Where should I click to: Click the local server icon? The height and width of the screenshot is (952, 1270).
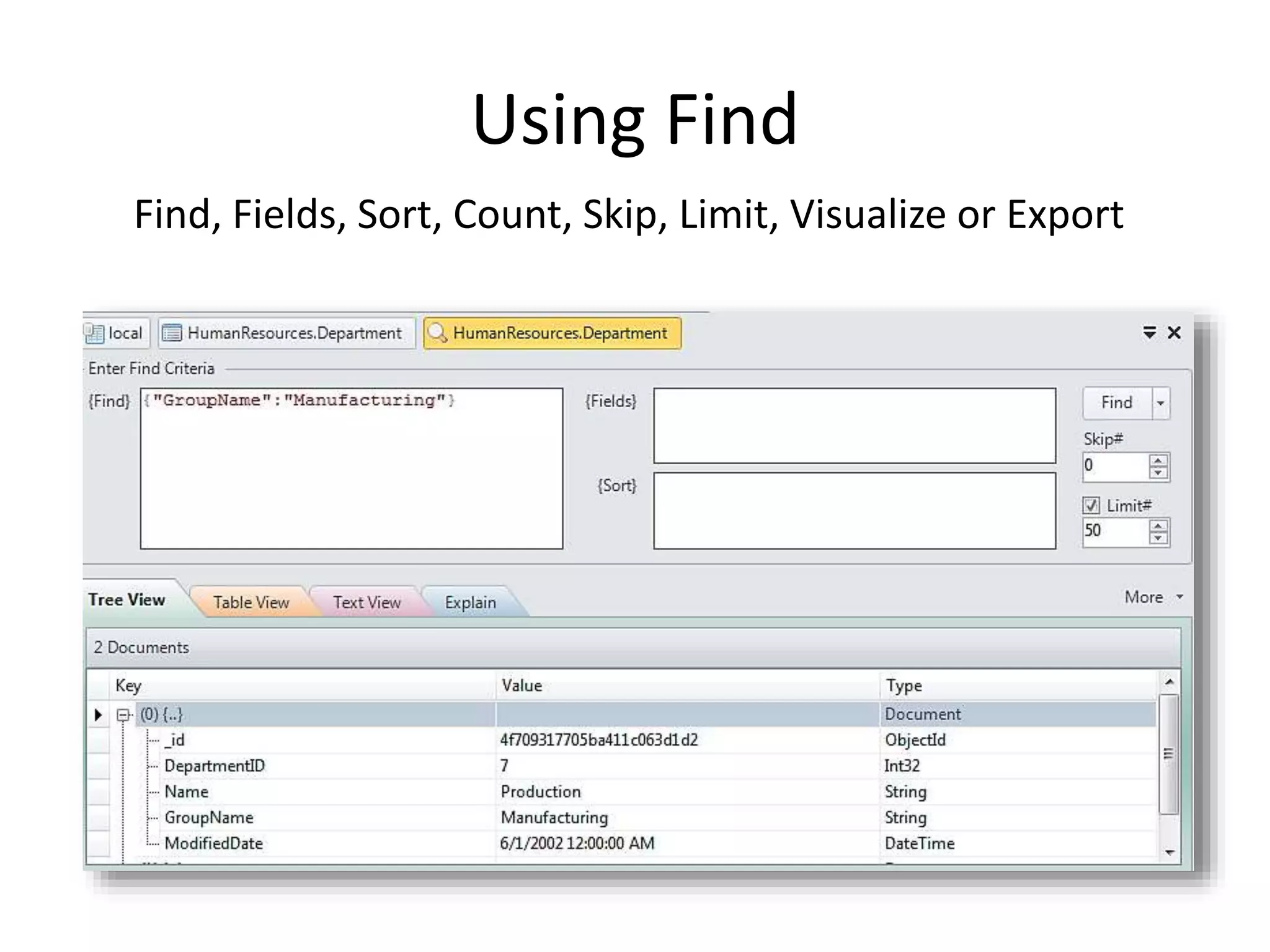tap(94, 333)
